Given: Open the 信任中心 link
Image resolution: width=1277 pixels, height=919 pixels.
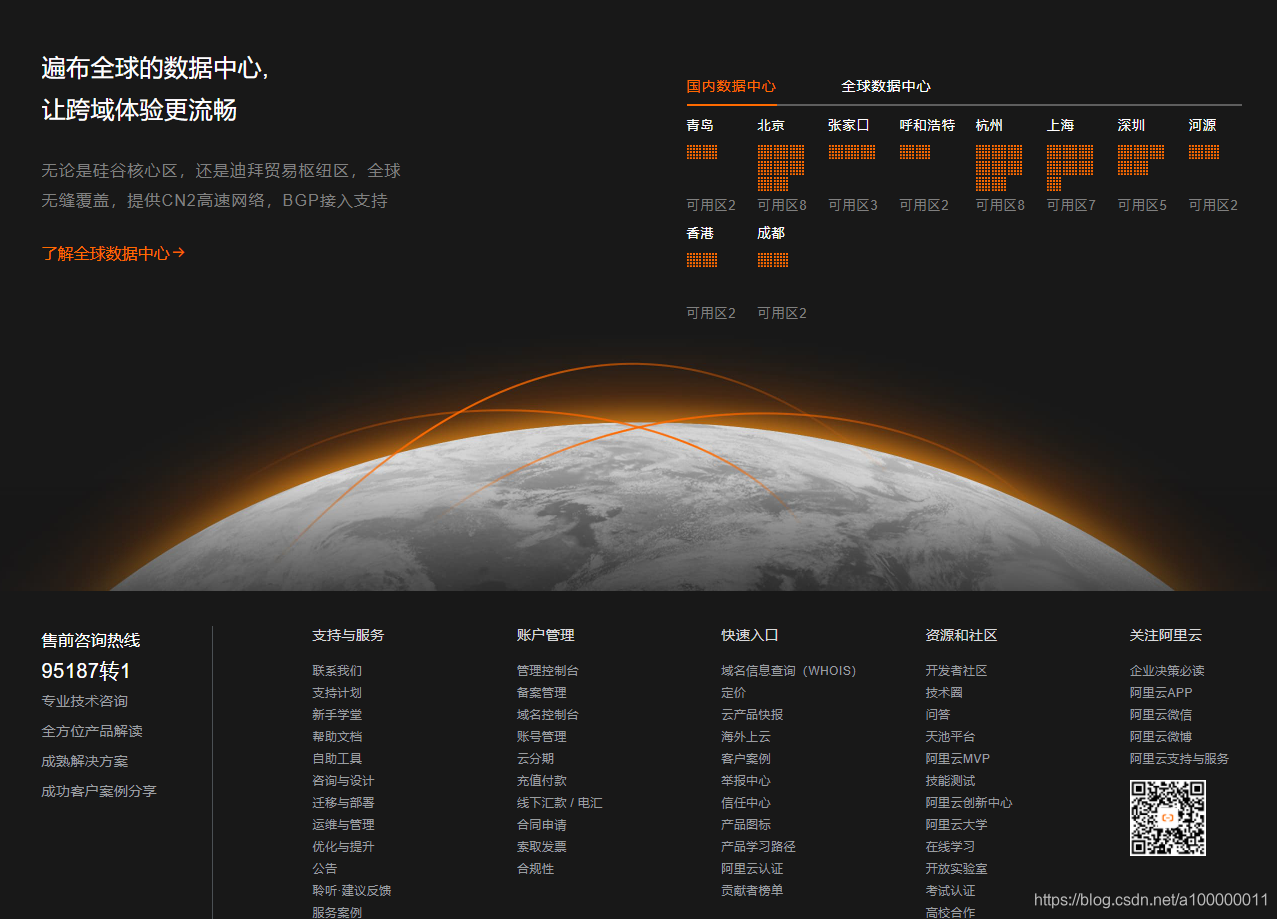Looking at the screenshot, I should 746,803.
